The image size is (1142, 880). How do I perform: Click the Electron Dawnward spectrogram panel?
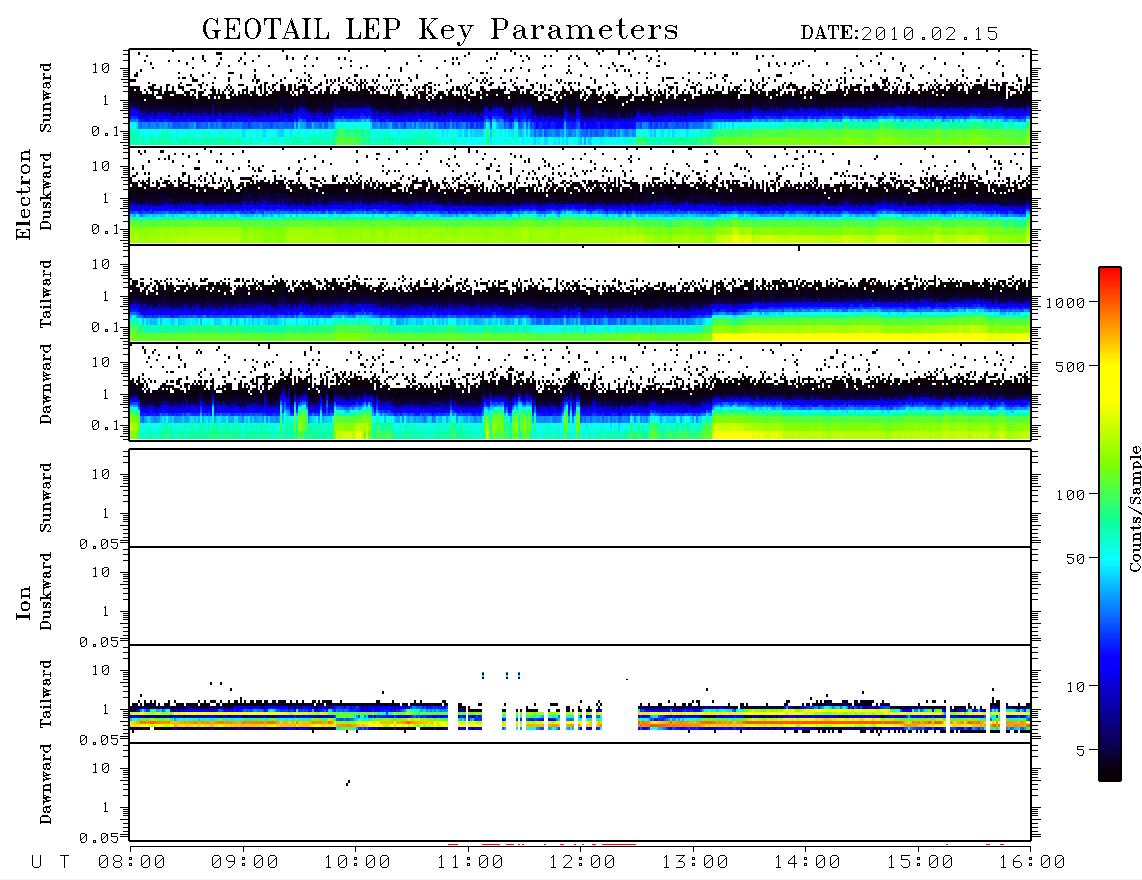pyautogui.click(x=580, y=392)
